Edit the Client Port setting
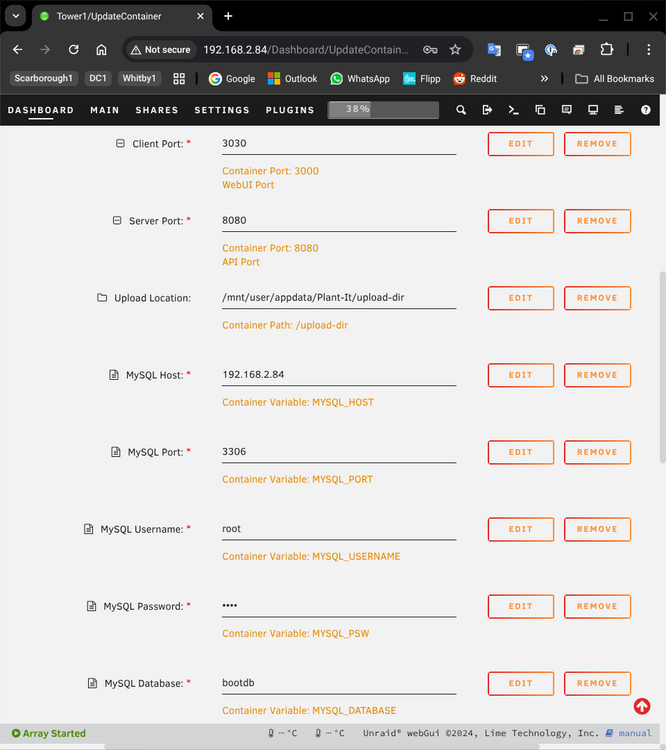This screenshot has width=666, height=750. (521, 144)
